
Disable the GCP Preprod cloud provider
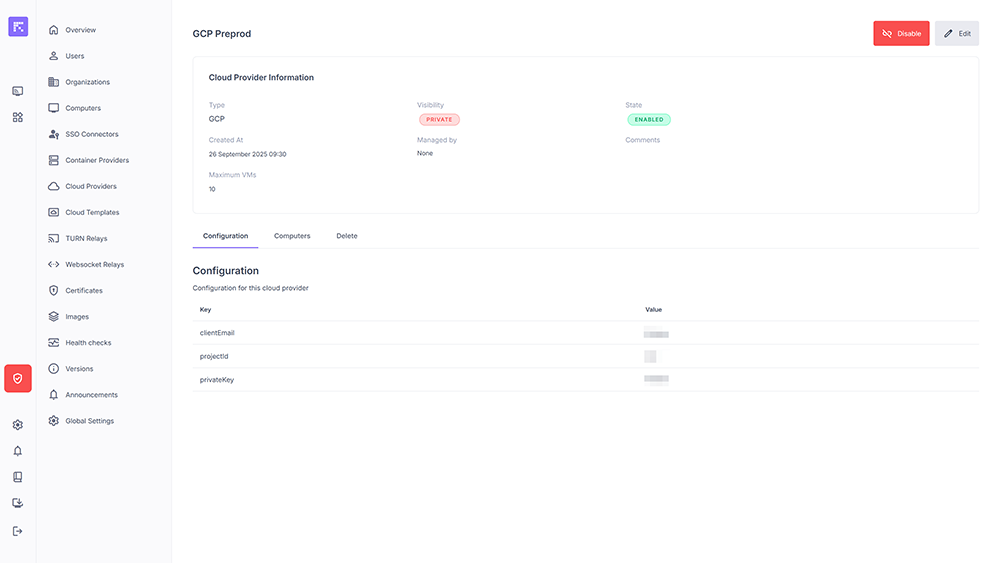point(901,33)
